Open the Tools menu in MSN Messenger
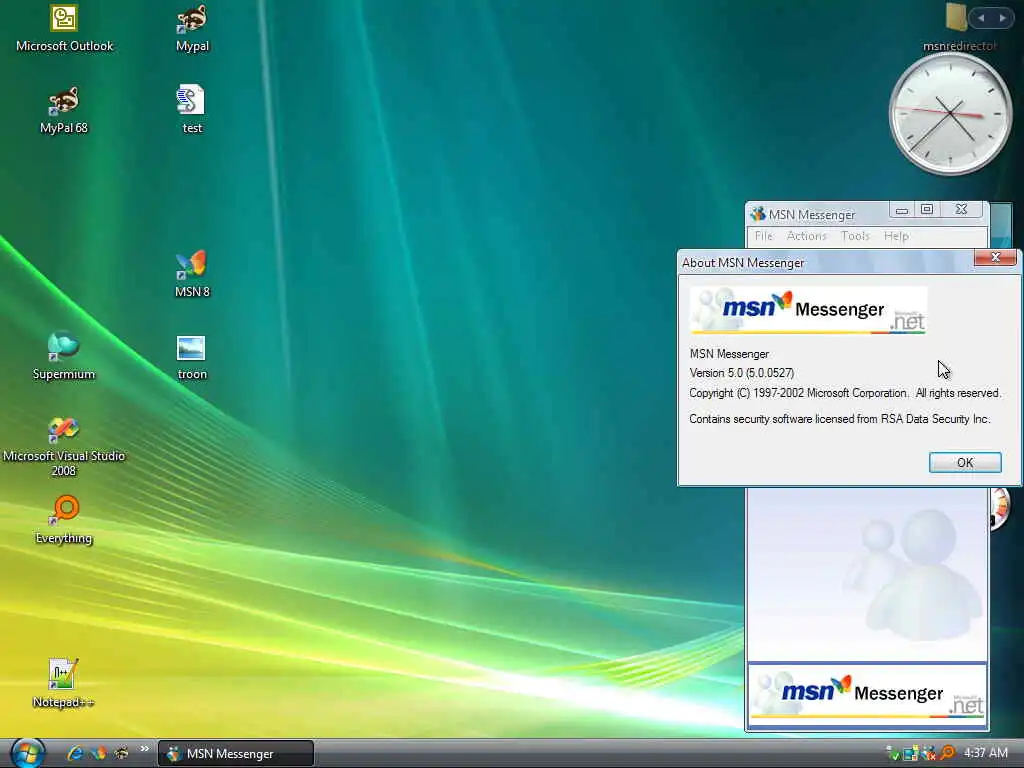1024x768 pixels. 855,236
